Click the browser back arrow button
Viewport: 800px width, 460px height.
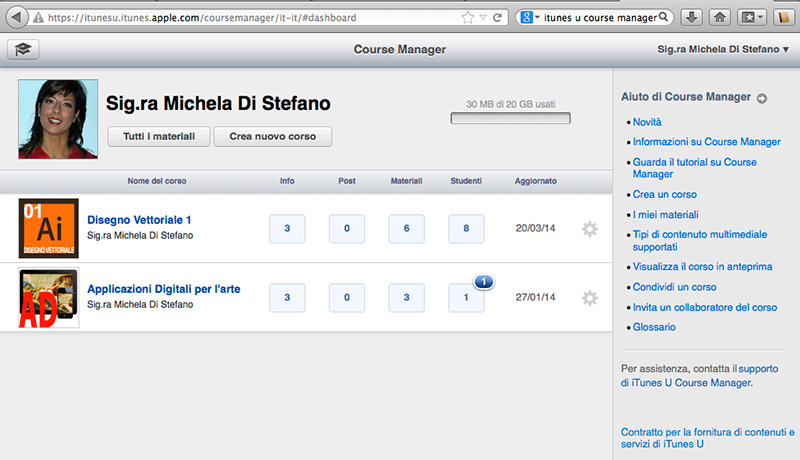pos(16,17)
